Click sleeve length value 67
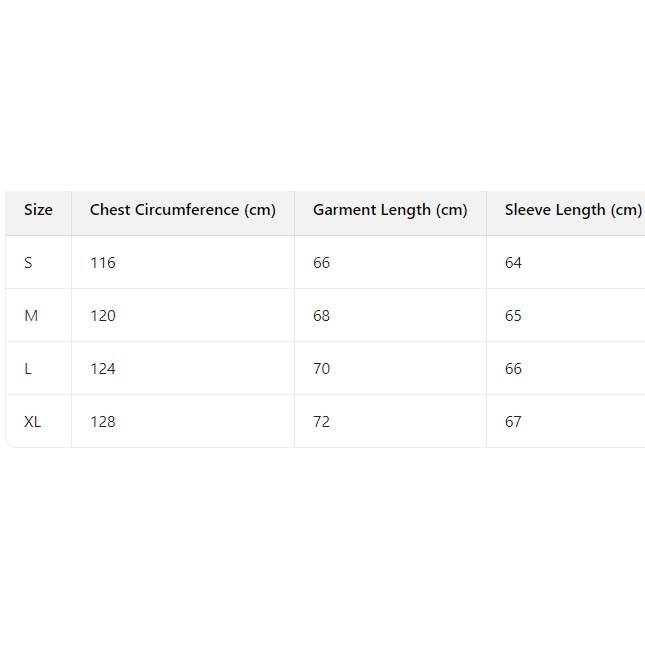 (514, 422)
